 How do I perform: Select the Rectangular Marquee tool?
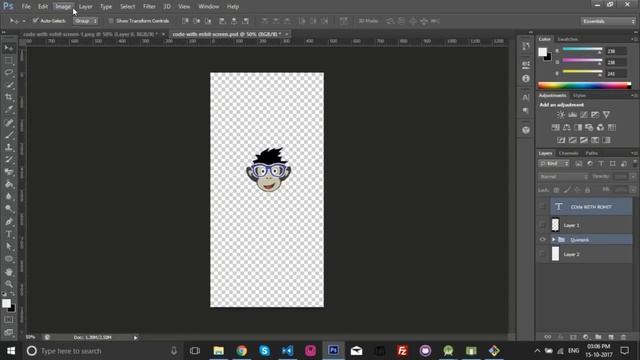9,60
